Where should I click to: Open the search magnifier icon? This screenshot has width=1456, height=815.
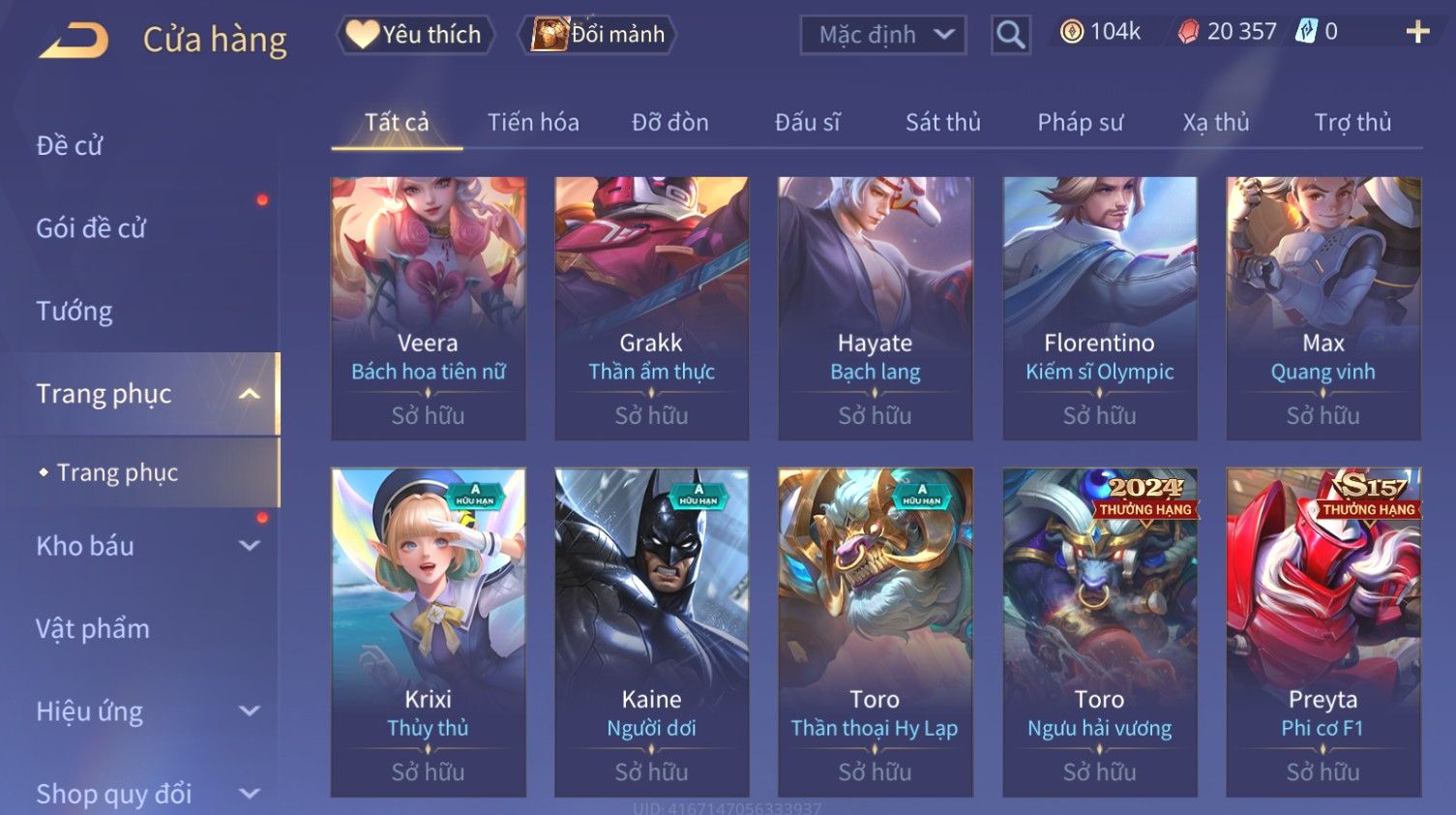click(x=1010, y=35)
